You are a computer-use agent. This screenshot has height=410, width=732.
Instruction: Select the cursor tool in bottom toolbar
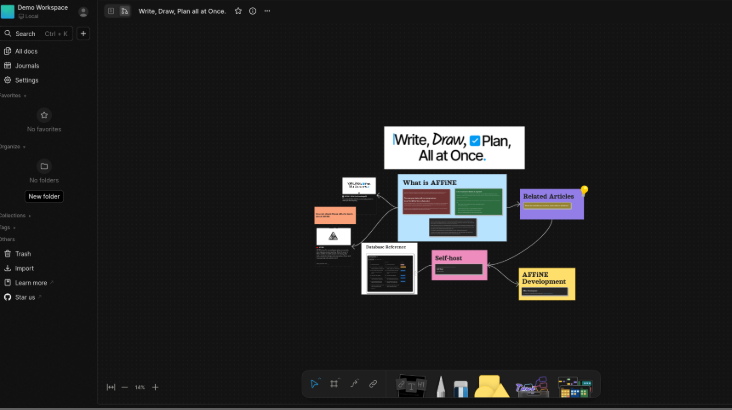point(314,384)
